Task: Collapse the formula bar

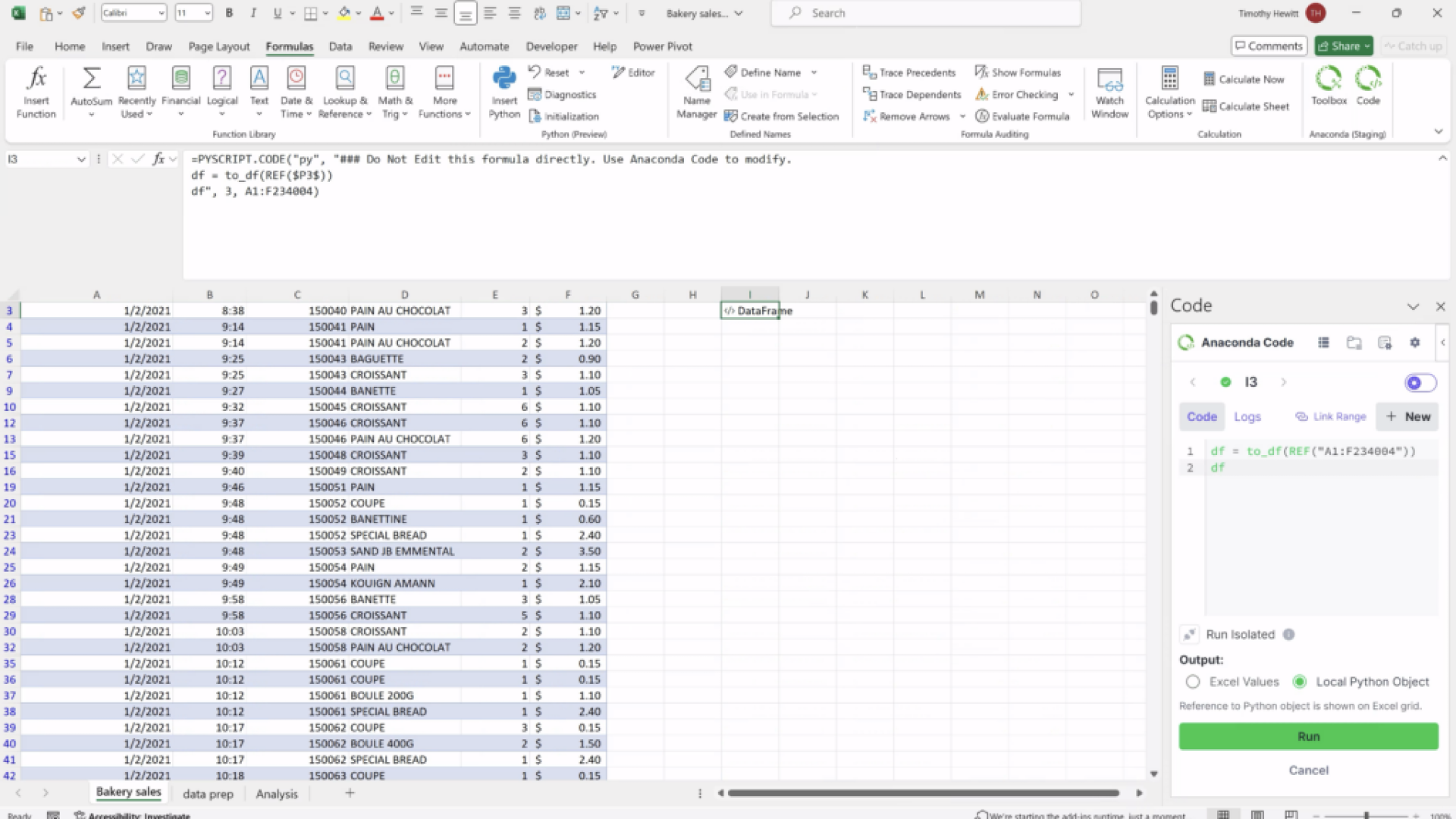Action: click(1442, 158)
